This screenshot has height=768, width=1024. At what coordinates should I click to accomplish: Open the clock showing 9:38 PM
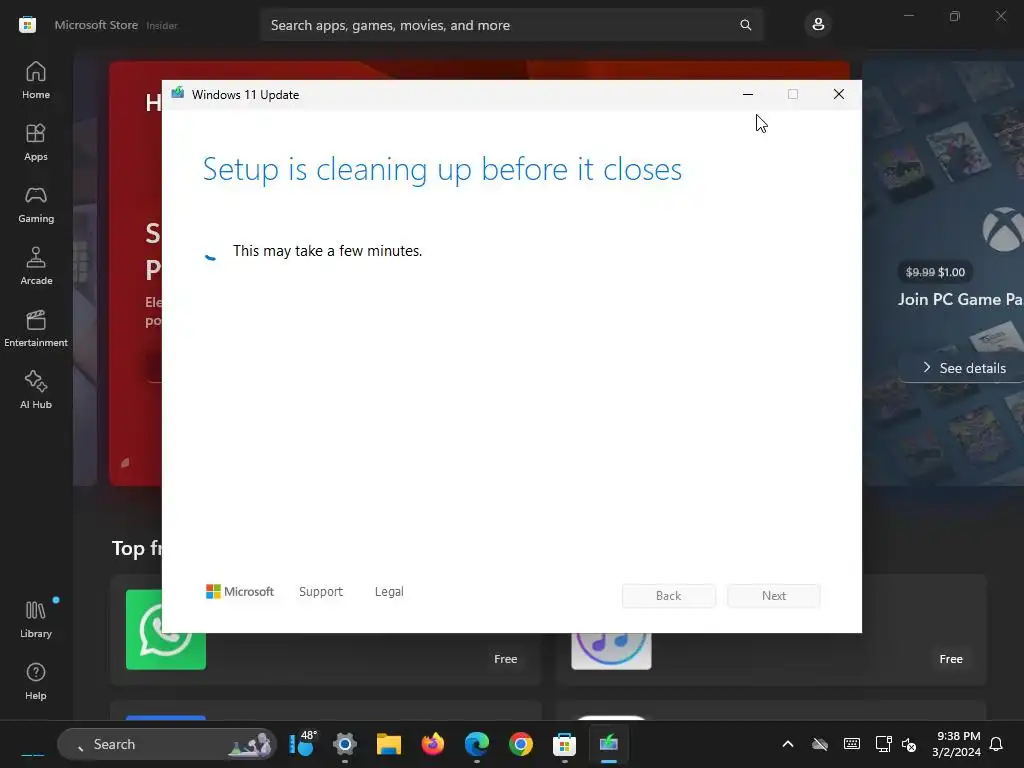pyautogui.click(x=956, y=744)
